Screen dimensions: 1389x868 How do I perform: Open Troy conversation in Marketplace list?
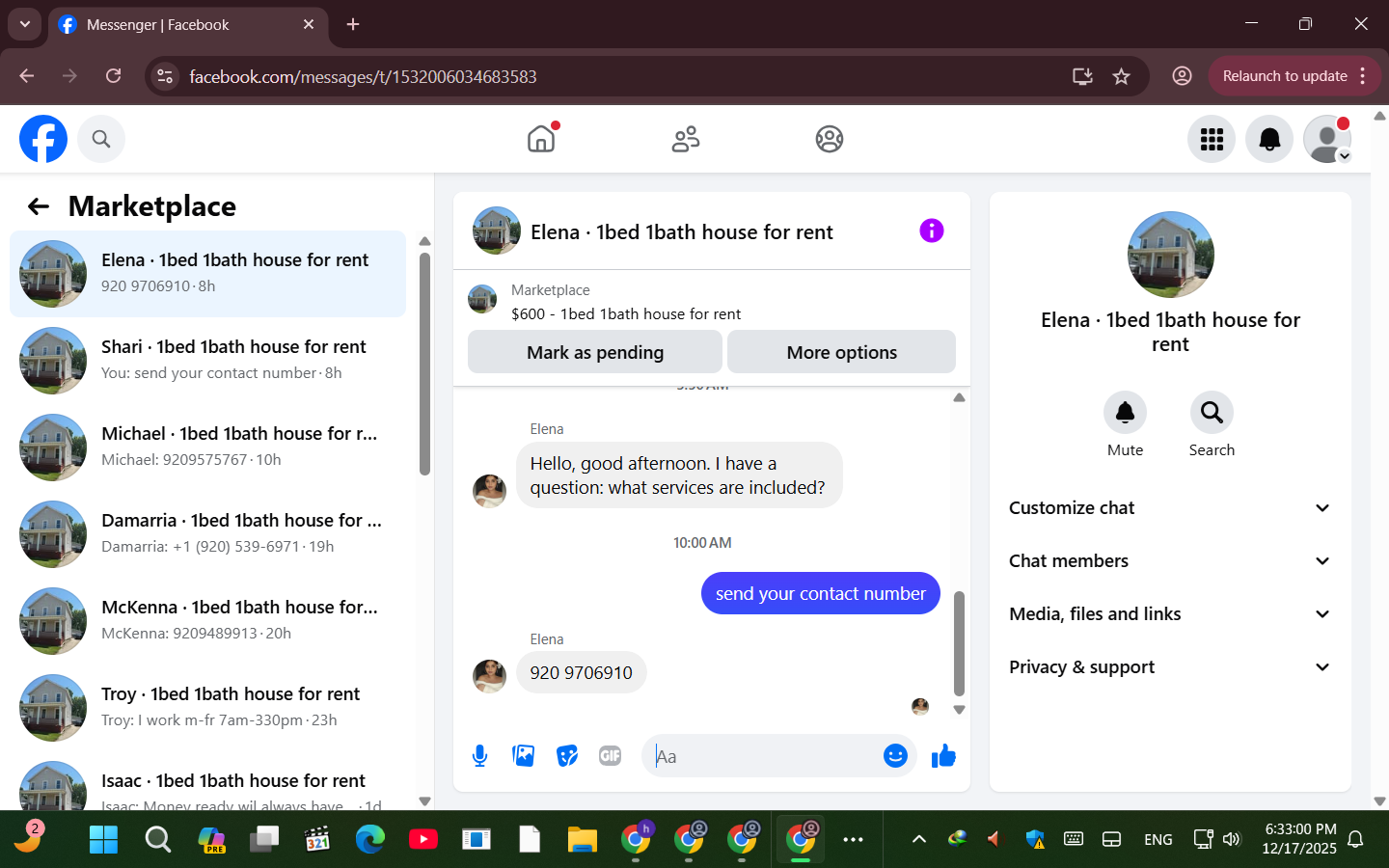(x=207, y=708)
